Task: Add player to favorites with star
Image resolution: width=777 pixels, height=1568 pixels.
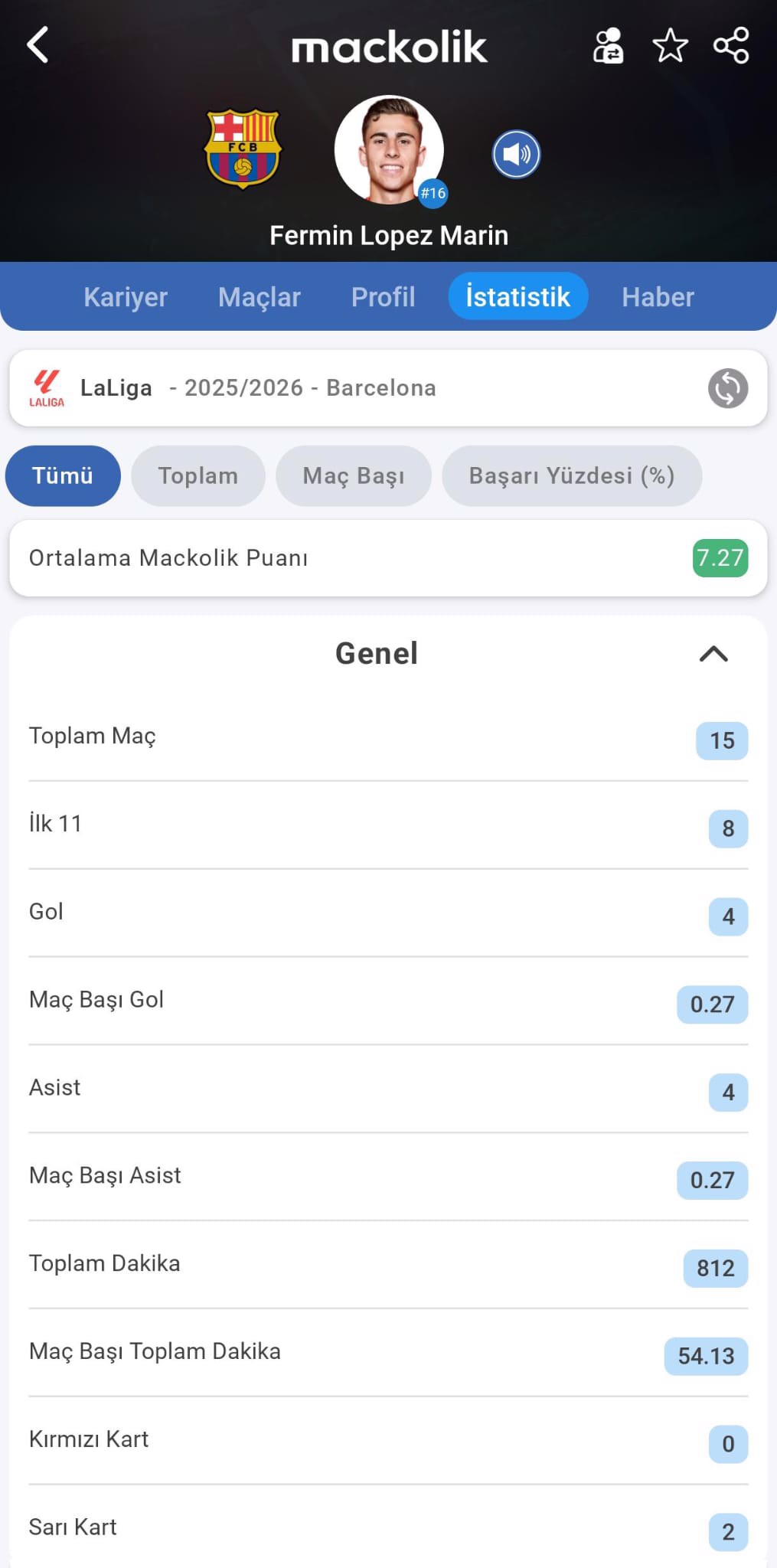Action: coord(670,46)
